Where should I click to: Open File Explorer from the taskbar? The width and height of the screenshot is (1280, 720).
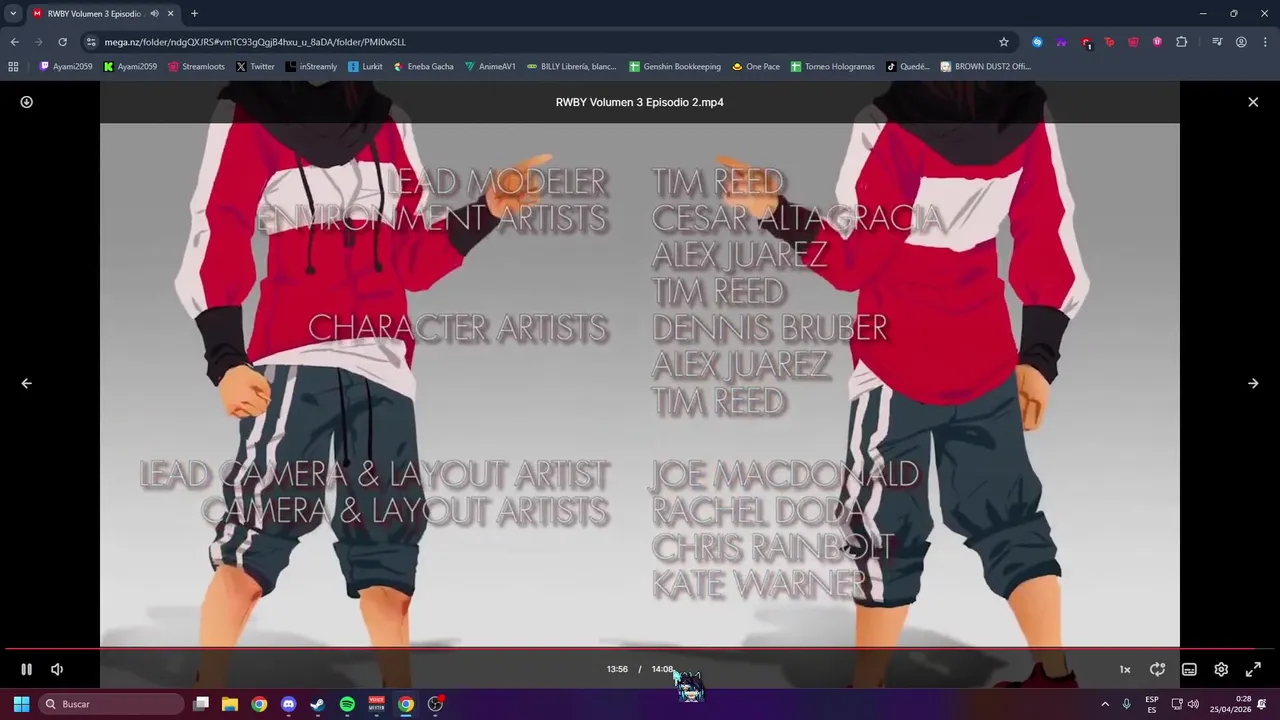[x=230, y=704]
